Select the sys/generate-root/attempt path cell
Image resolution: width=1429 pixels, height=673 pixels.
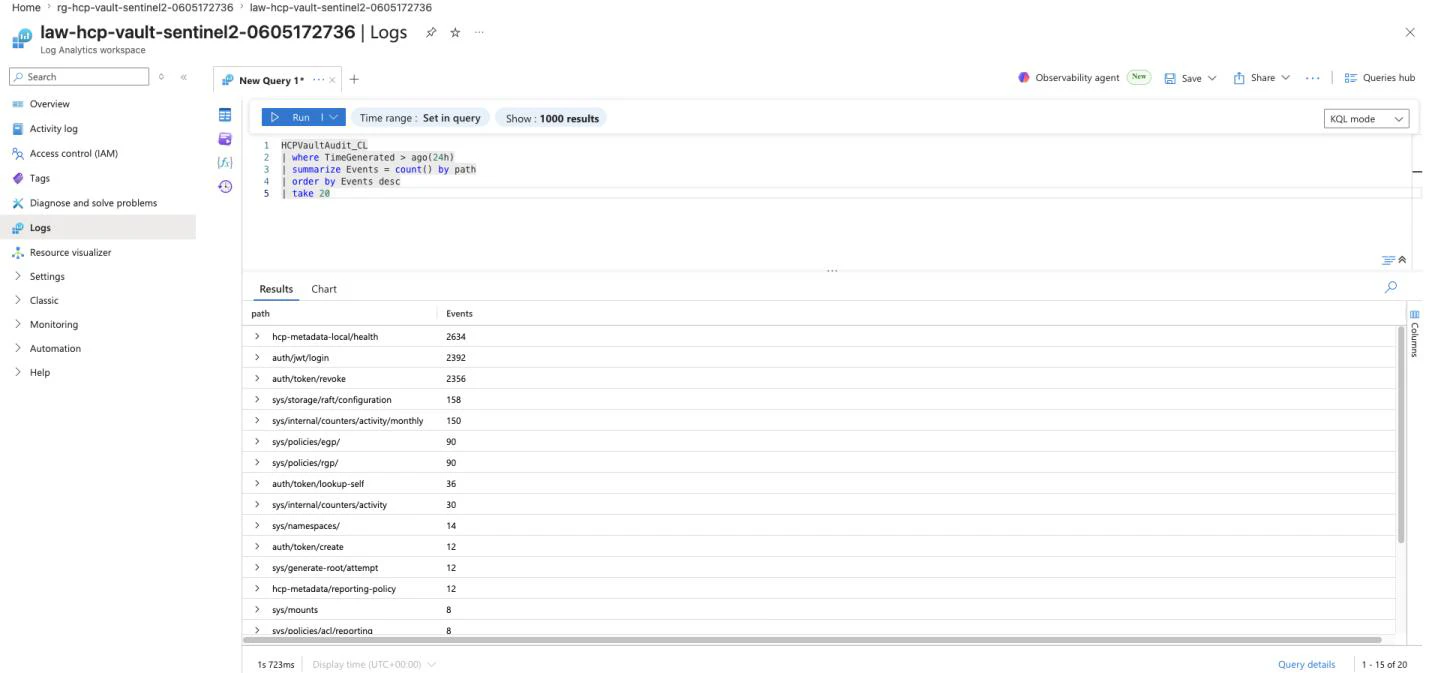(x=325, y=568)
